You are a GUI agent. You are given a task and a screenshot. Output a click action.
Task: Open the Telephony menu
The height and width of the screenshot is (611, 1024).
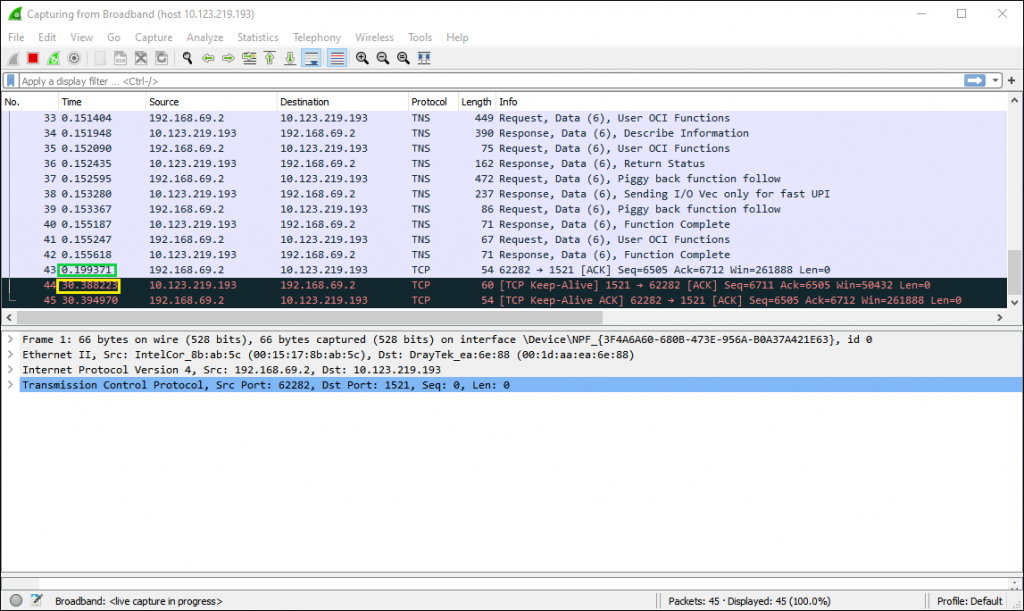316,37
